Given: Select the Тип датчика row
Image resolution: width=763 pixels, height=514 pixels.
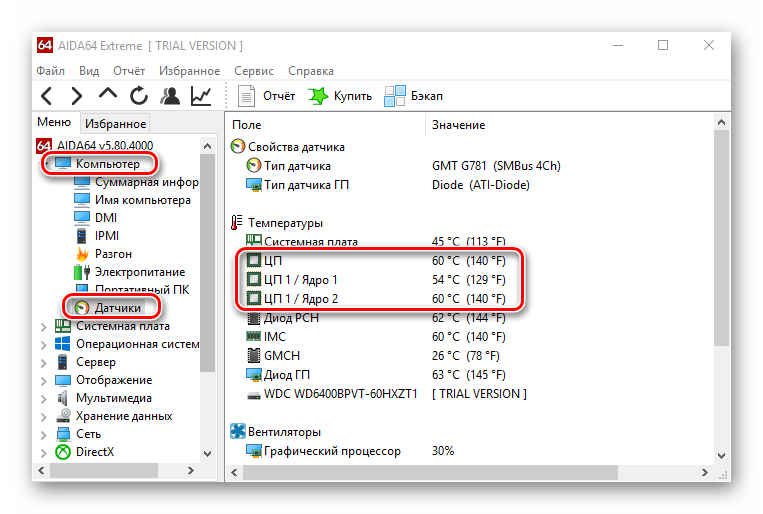Looking at the screenshot, I should 404,166.
